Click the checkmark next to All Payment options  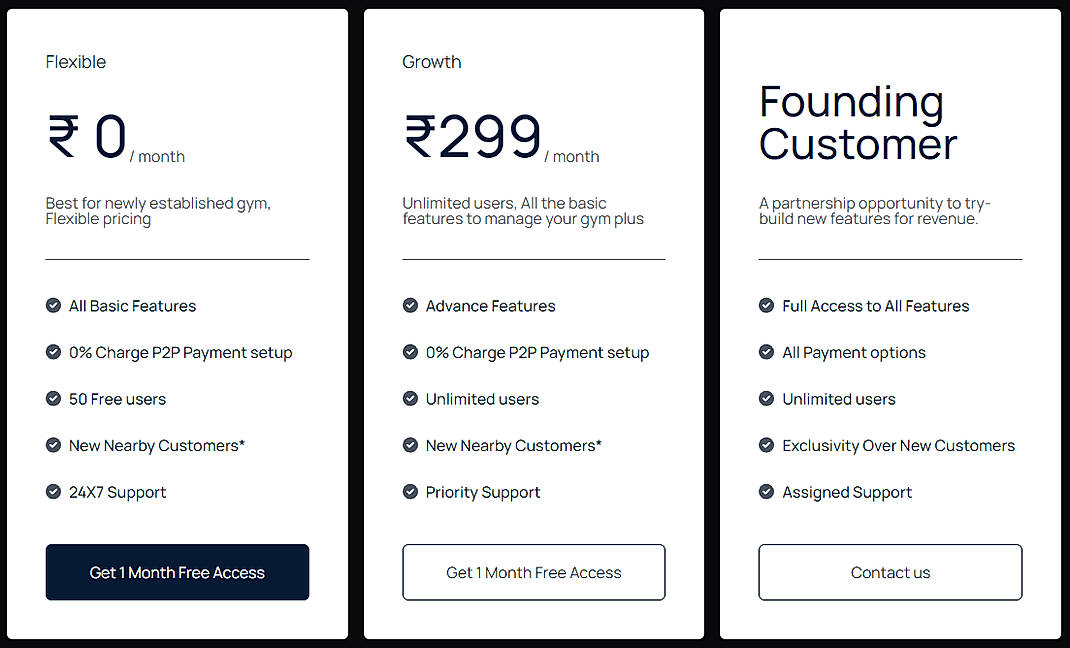point(766,352)
